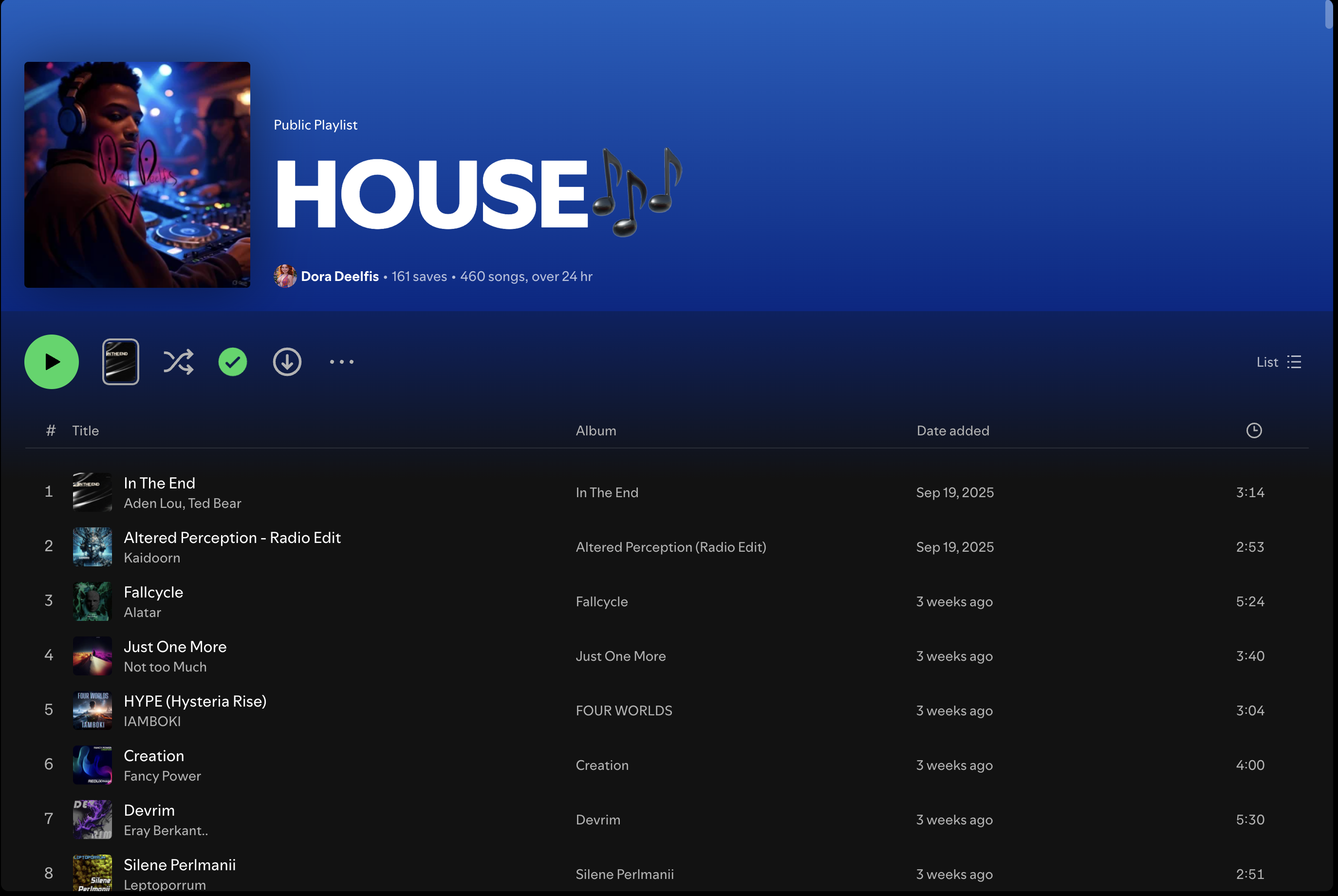This screenshot has width=1338, height=896.
Task: Open the Kaidoorn artist link
Action: [151, 558]
